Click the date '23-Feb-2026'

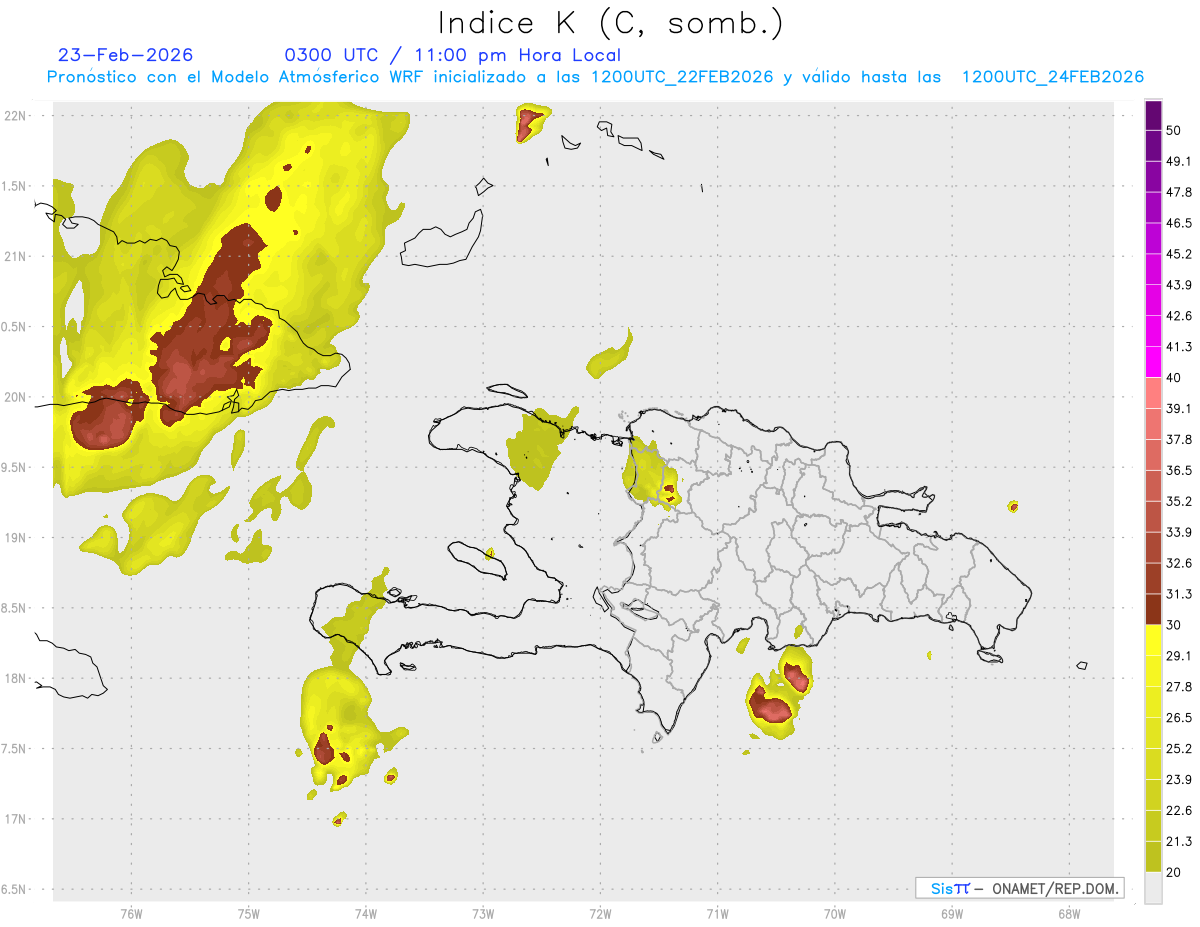tap(126, 55)
